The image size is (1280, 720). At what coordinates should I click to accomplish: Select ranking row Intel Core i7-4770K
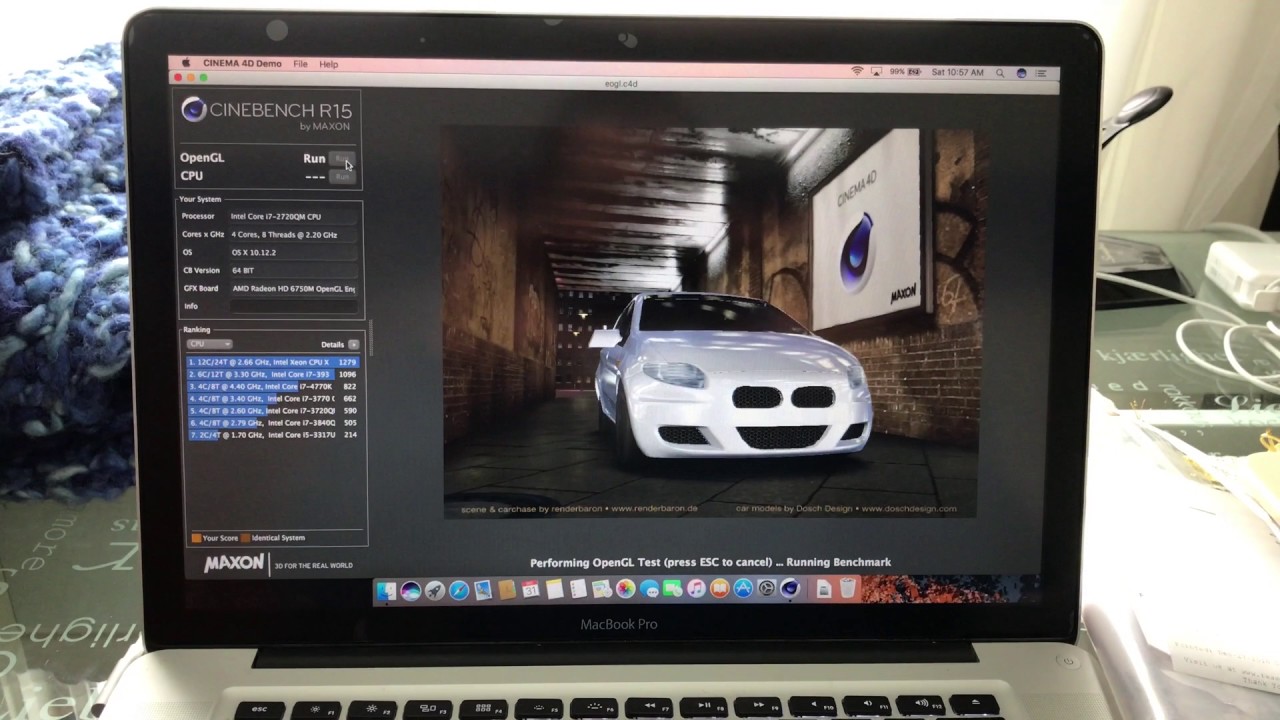[x=272, y=386]
